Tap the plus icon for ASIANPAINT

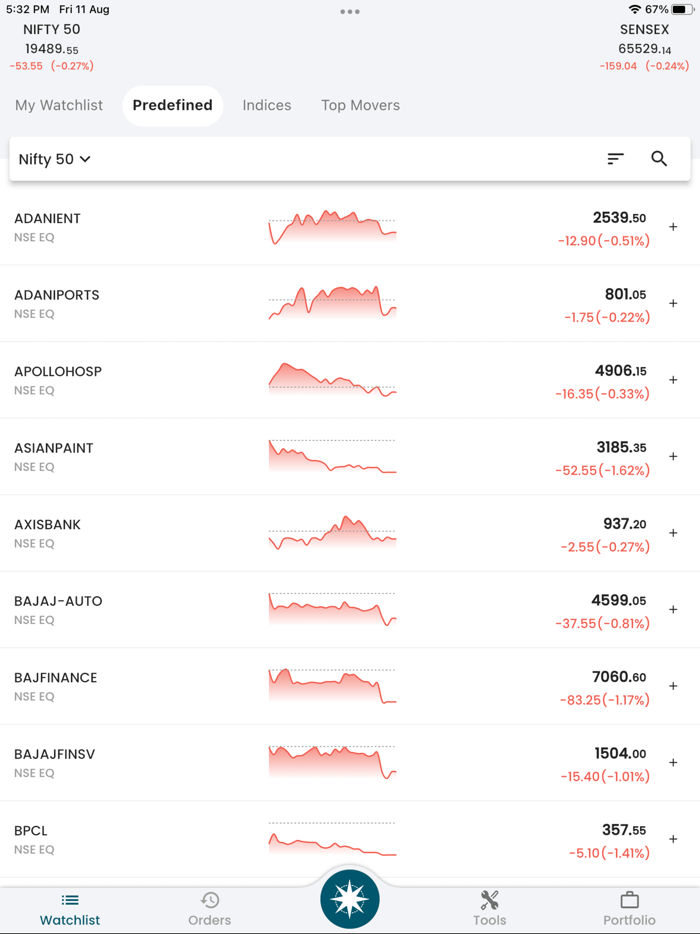pos(673,456)
